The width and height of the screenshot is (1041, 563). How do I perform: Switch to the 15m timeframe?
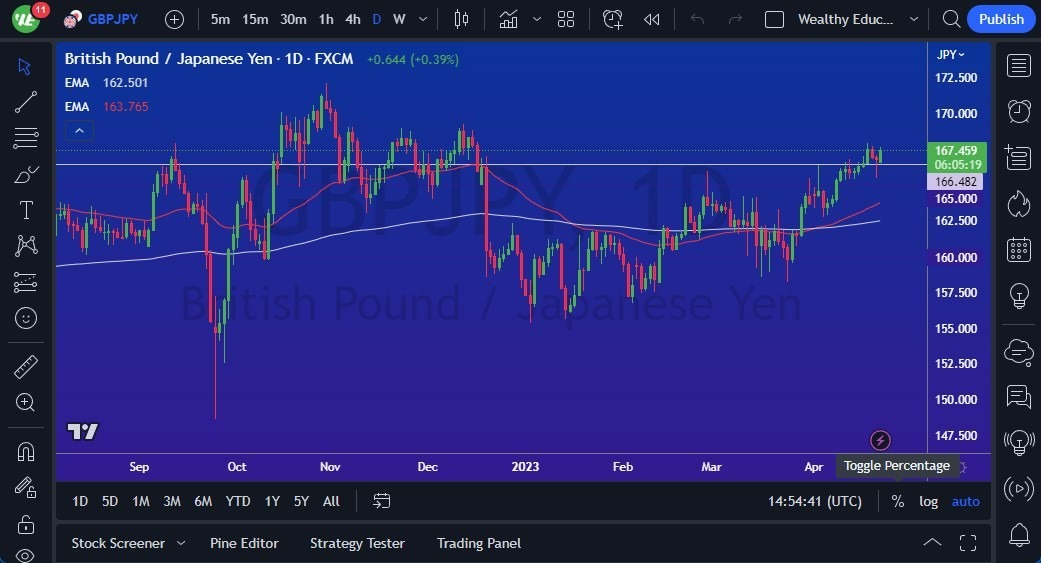click(255, 19)
